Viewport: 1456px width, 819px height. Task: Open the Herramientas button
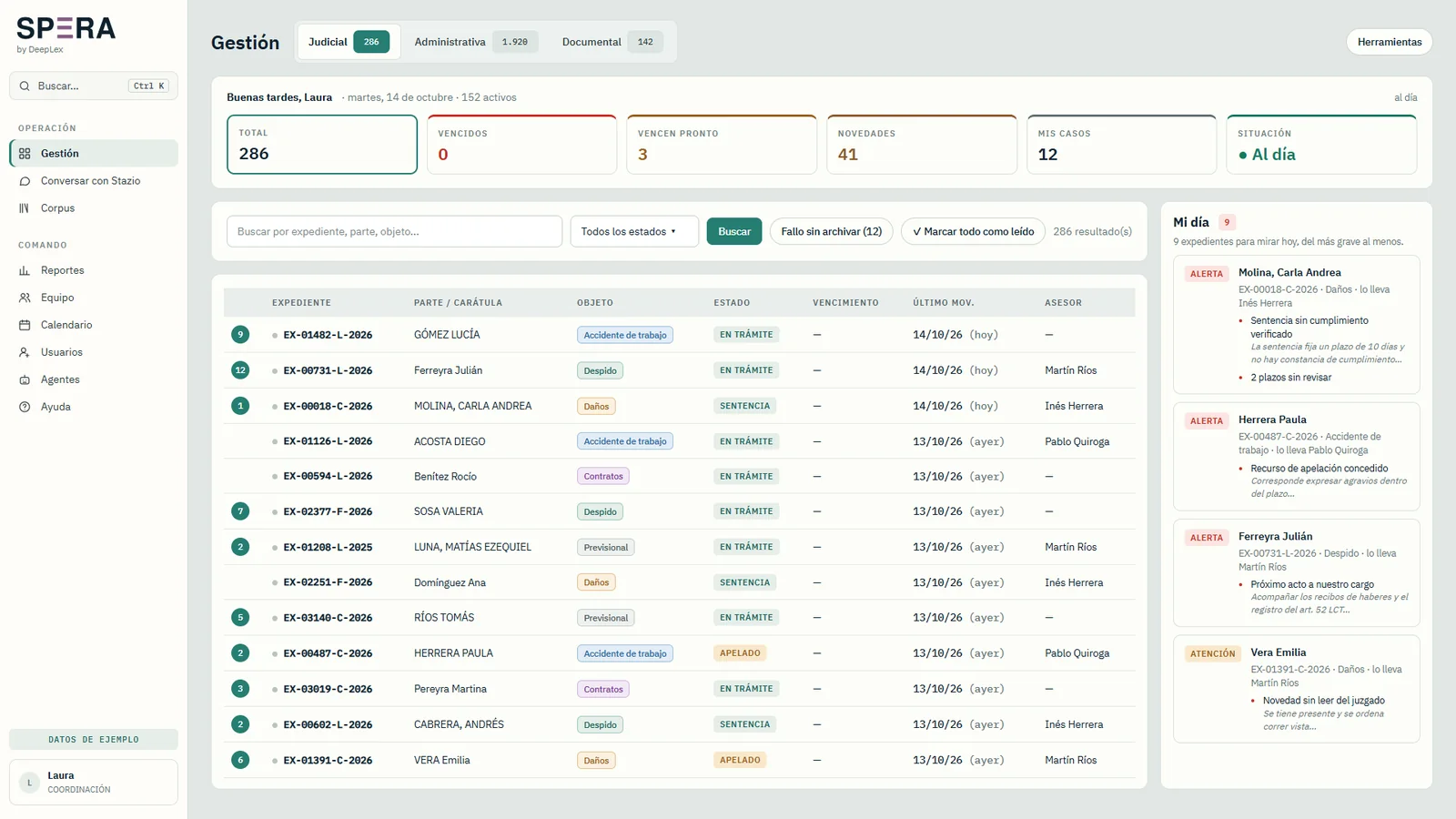tap(1390, 42)
